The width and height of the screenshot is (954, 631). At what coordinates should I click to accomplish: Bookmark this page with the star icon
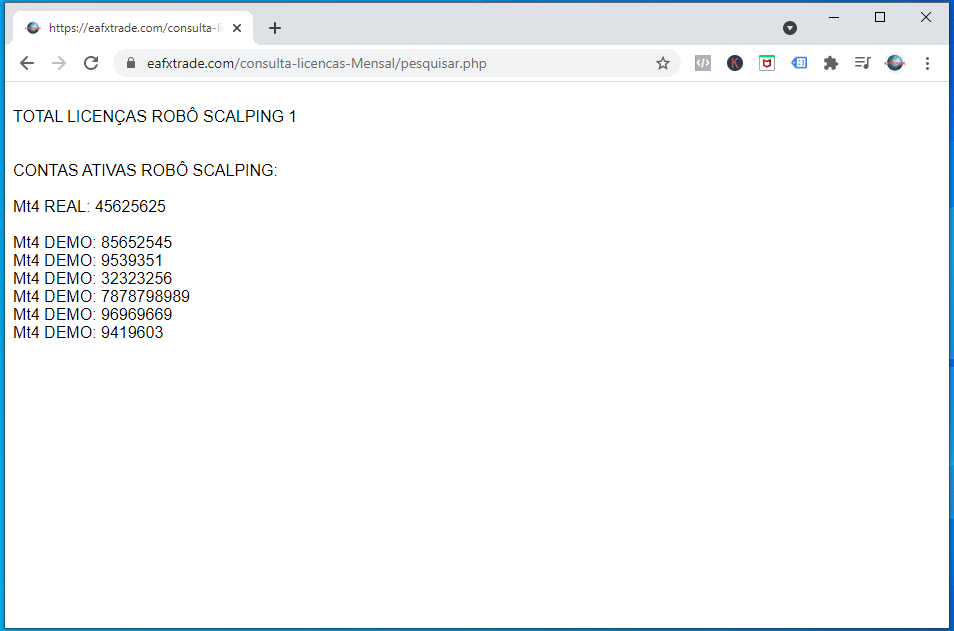point(662,63)
